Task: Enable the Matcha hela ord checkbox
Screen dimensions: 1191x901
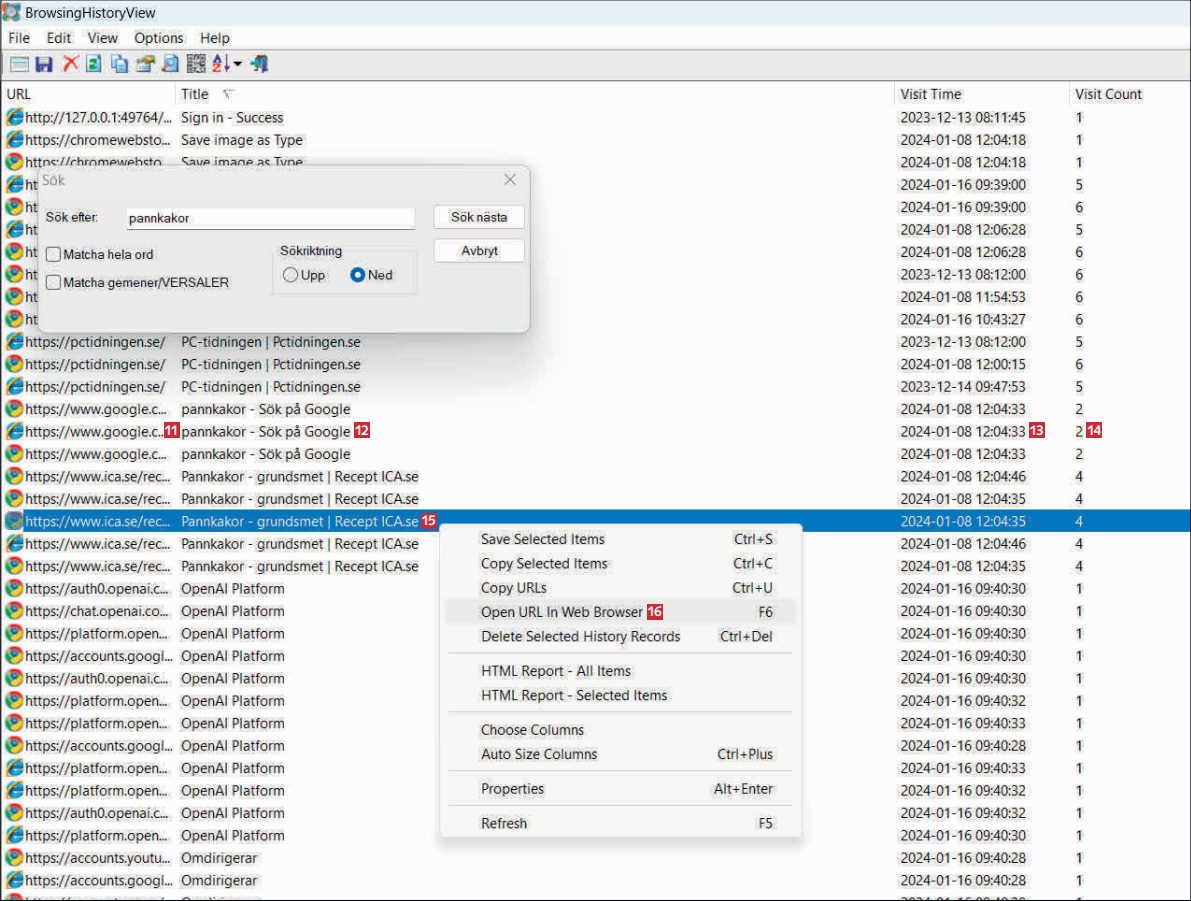Action: pyautogui.click(x=54, y=255)
